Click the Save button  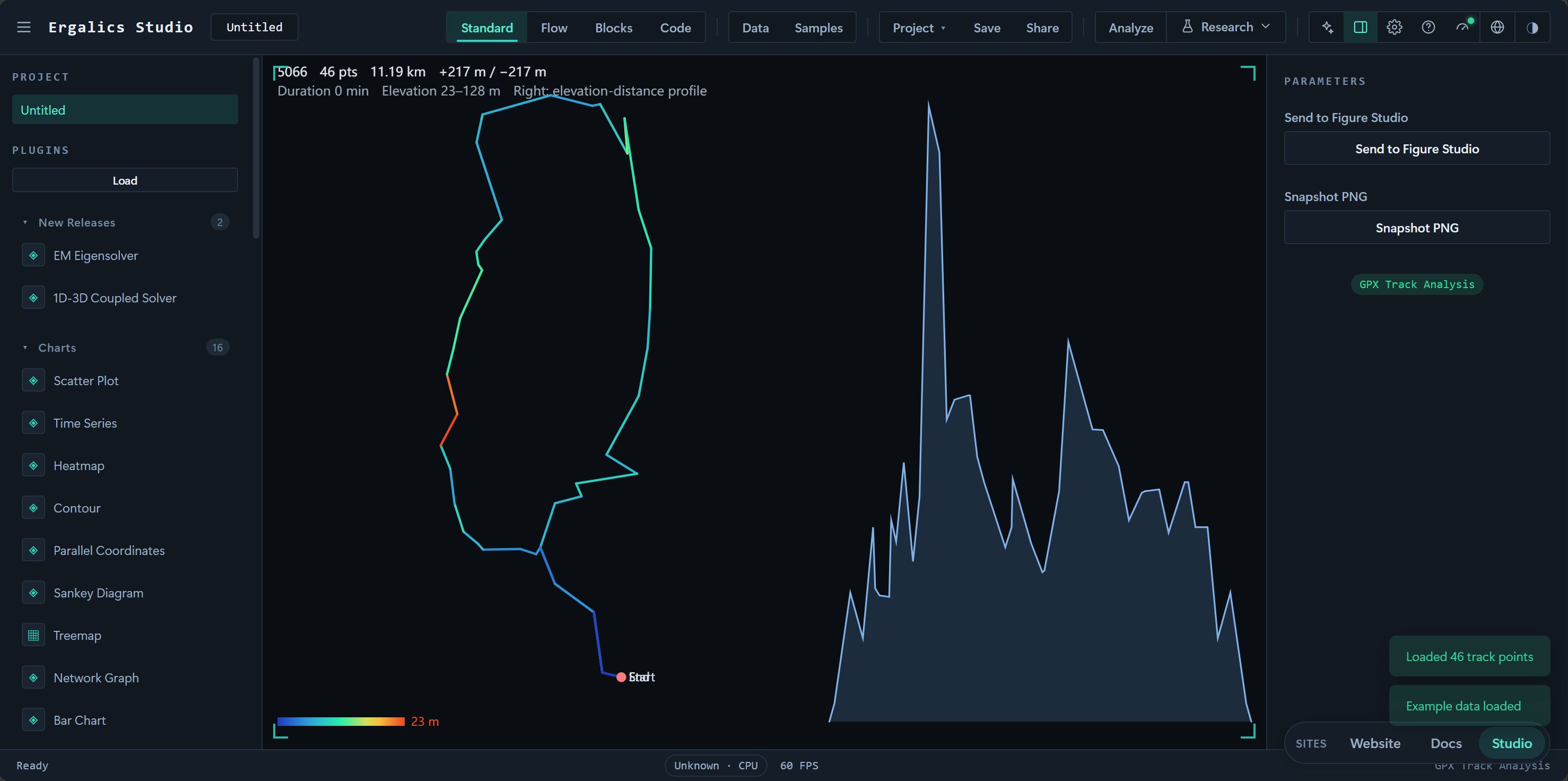pyautogui.click(x=987, y=28)
